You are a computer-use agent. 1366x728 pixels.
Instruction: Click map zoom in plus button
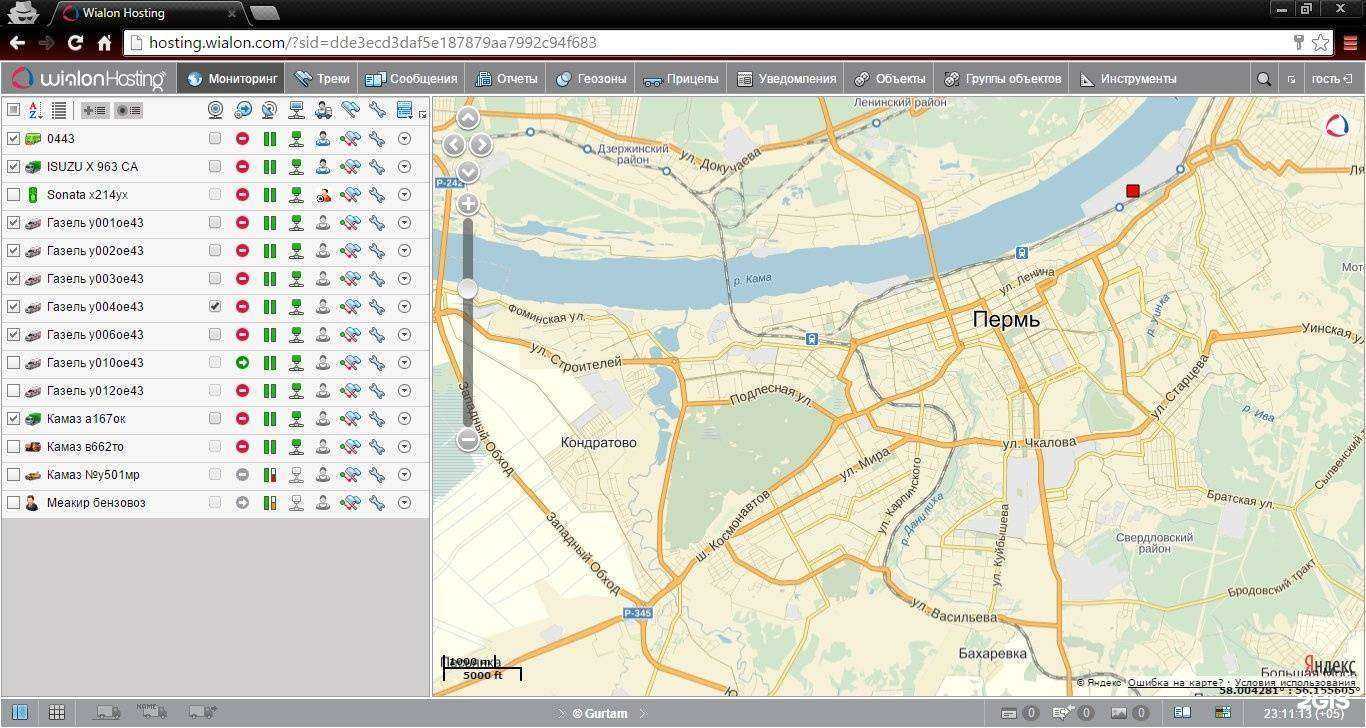tap(468, 205)
